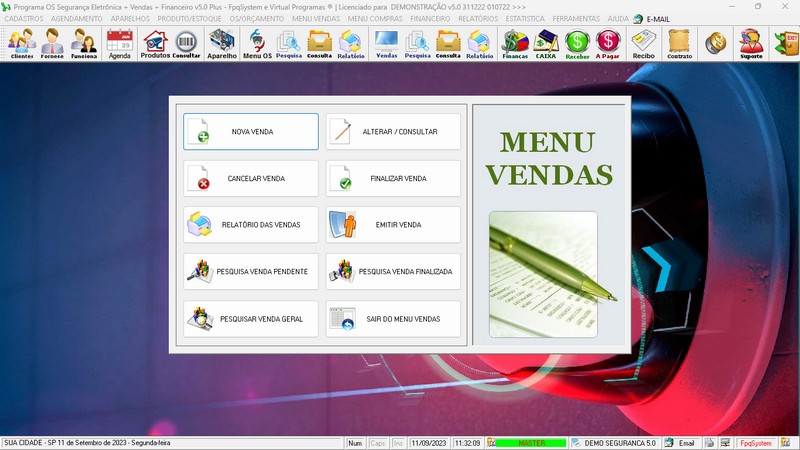Viewport: 800px width, 450px height.
Task: Click E-MAIL in the menu bar
Action: [x=658, y=19]
